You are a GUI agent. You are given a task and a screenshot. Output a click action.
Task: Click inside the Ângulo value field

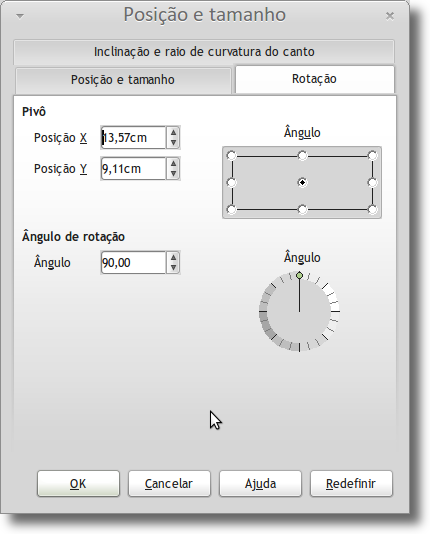[133, 263]
